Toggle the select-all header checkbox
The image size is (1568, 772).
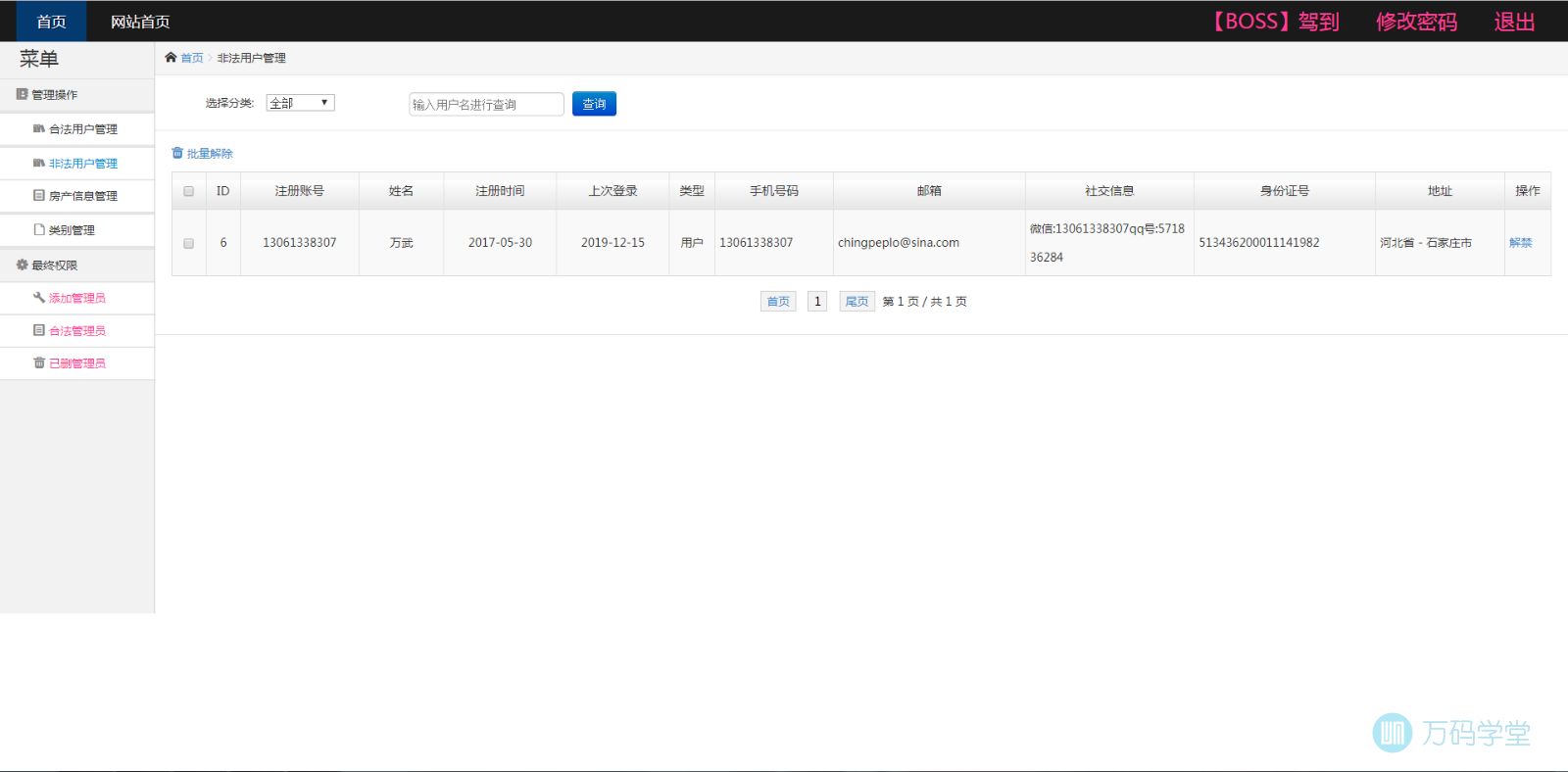pyautogui.click(x=188, y=191)
